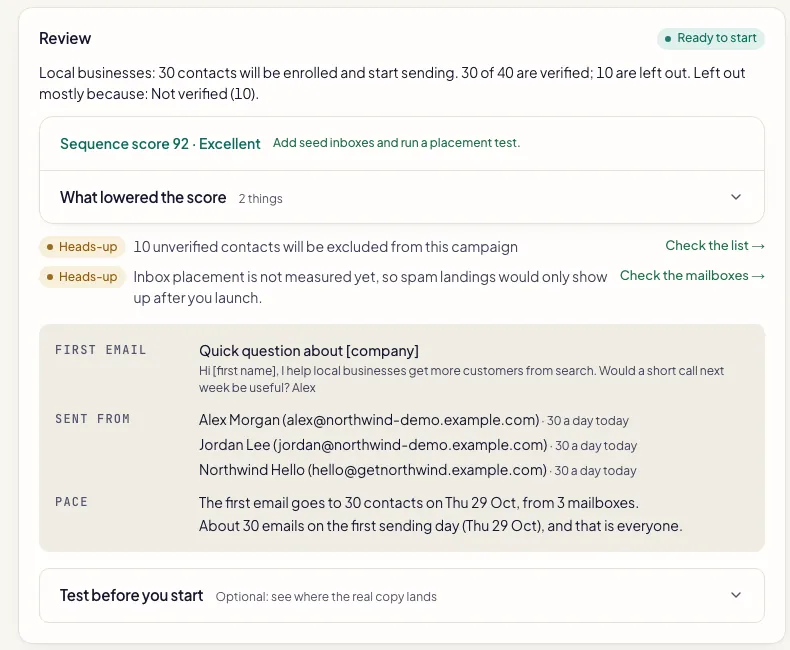Click the Test before you start heading

click(131, 596)
